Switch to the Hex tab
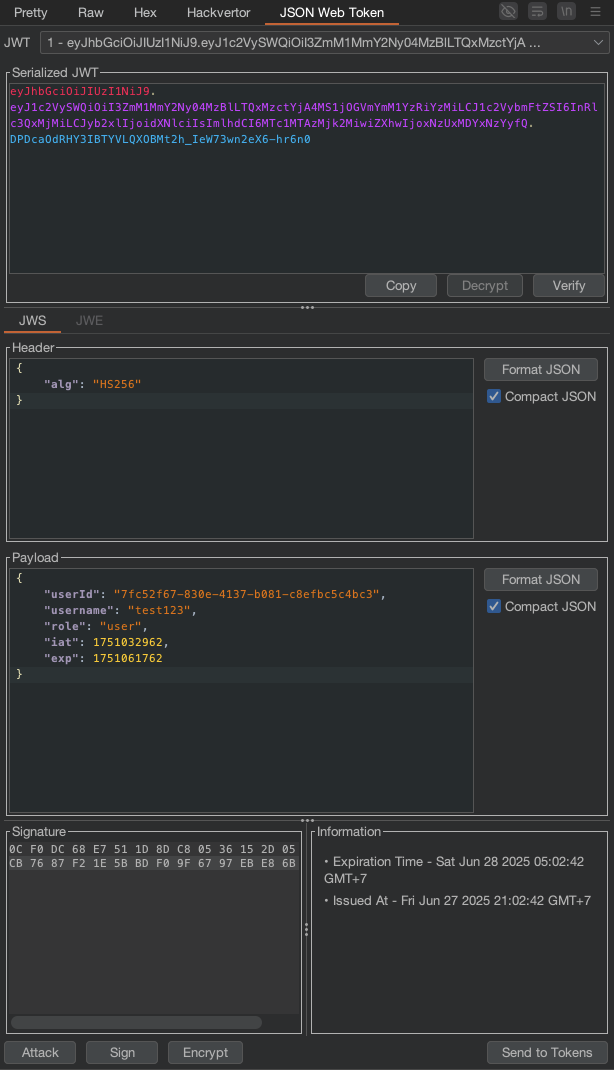 (x=145, y=12)
